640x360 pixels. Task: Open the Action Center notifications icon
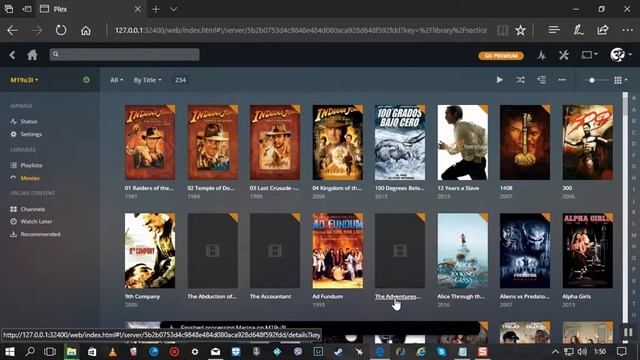pyautogui.click(x=622, y=351)
